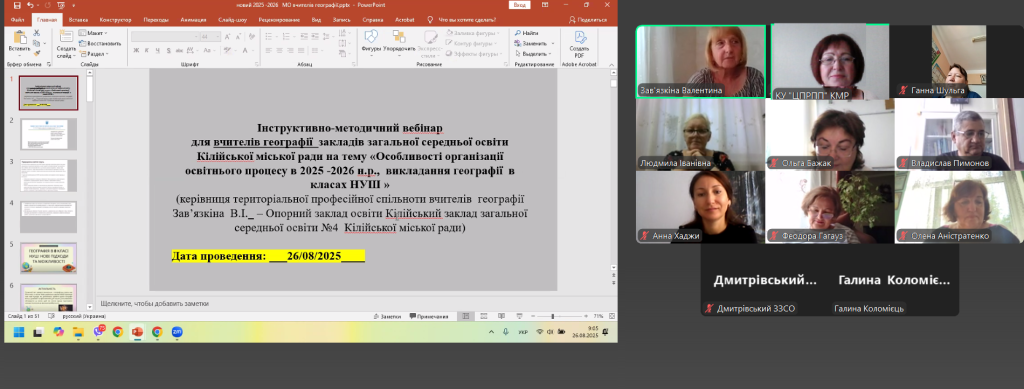
Task: Select the Format Painter brush icon
Action: click(37, 53)
